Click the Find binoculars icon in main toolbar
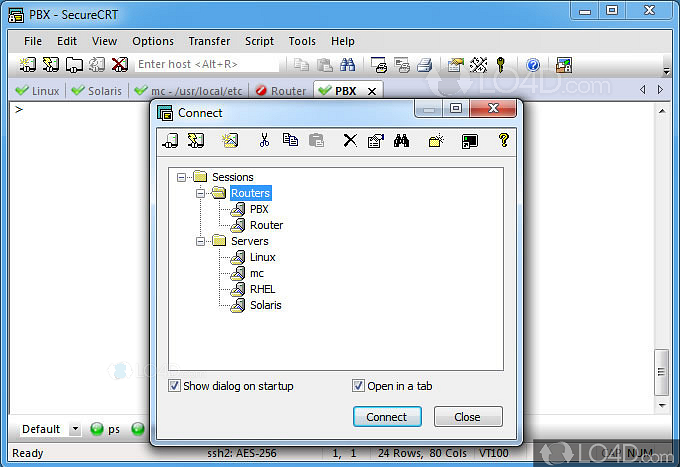 [347, 65]
